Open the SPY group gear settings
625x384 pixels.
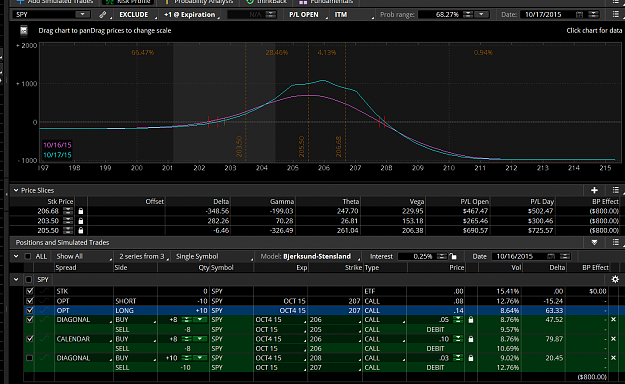[615, 279]
